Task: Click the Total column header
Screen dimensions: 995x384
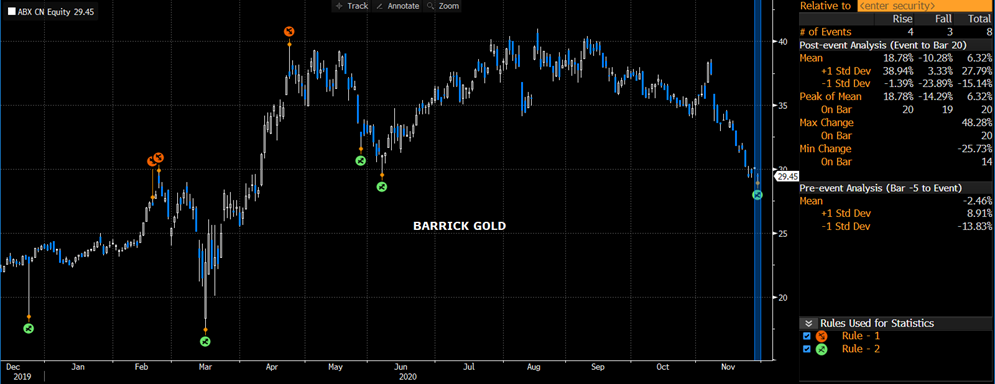Action: [978, 19]
